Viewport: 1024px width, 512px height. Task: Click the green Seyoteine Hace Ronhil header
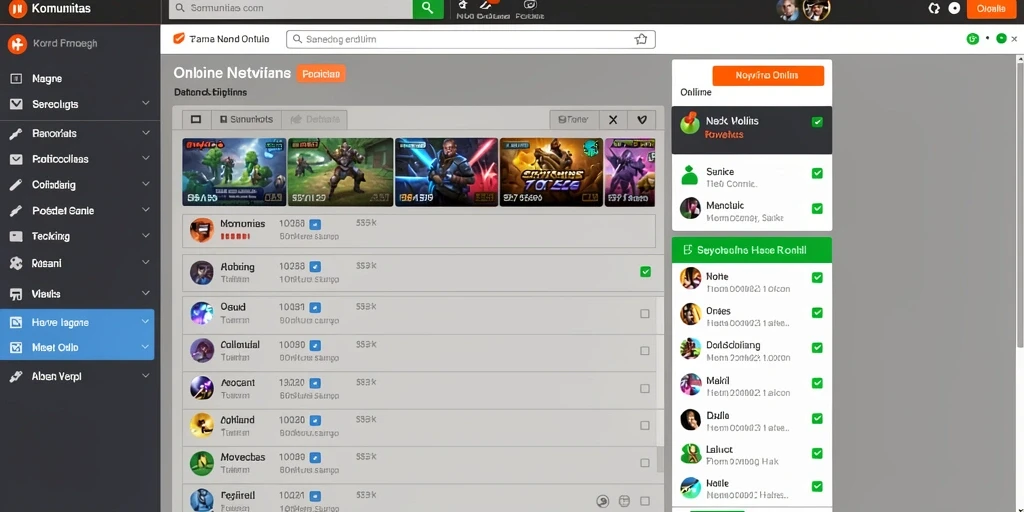coord(752,250)
